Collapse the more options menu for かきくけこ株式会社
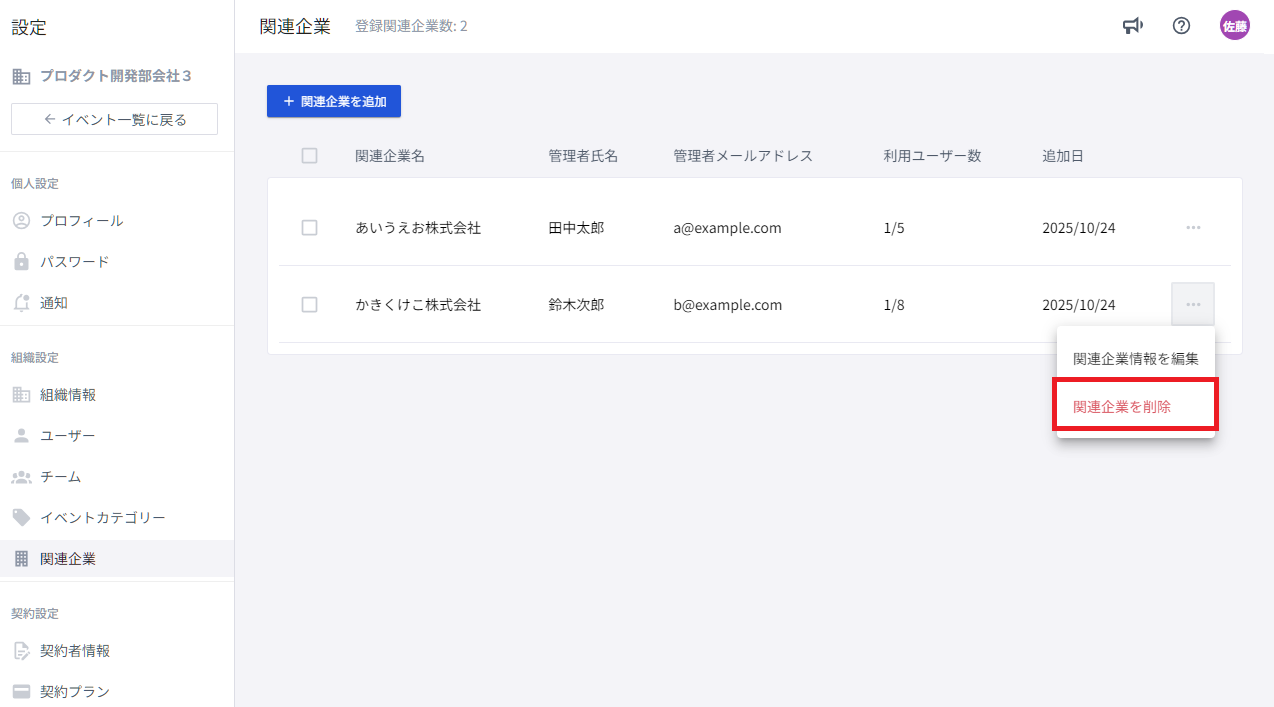 coord(1192,305)
